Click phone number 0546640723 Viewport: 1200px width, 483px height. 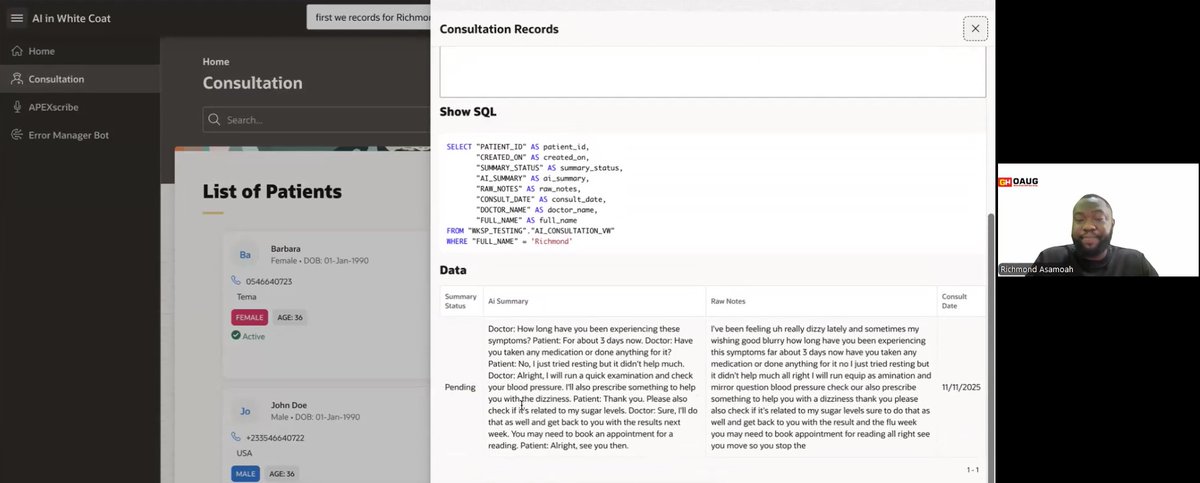click(x=270, y=282)
